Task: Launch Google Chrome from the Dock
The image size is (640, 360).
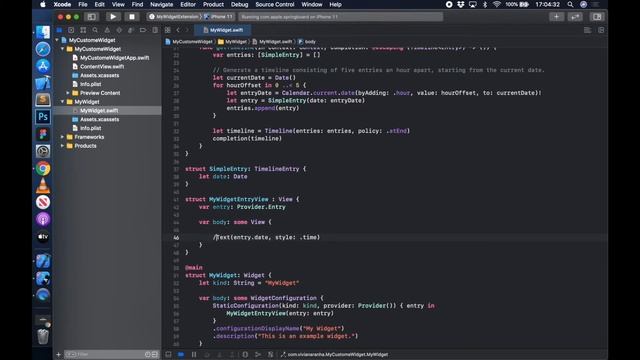Action: [x=43, y=168]
